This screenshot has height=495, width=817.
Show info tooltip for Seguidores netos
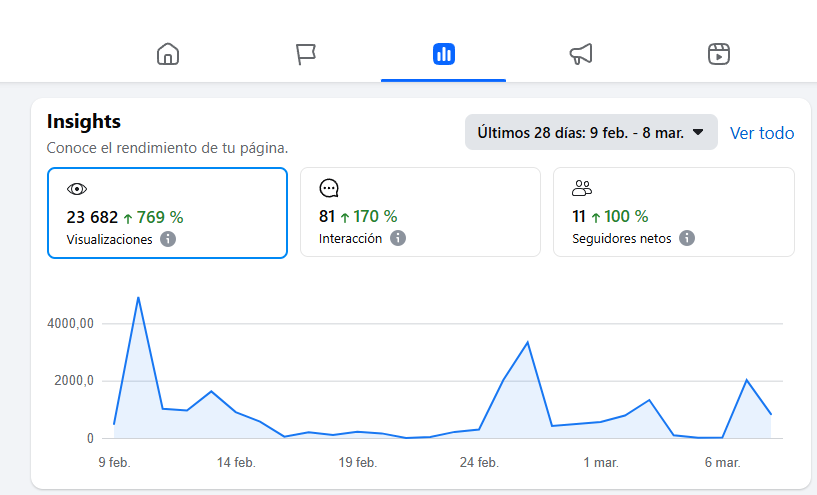click(687, 238)
